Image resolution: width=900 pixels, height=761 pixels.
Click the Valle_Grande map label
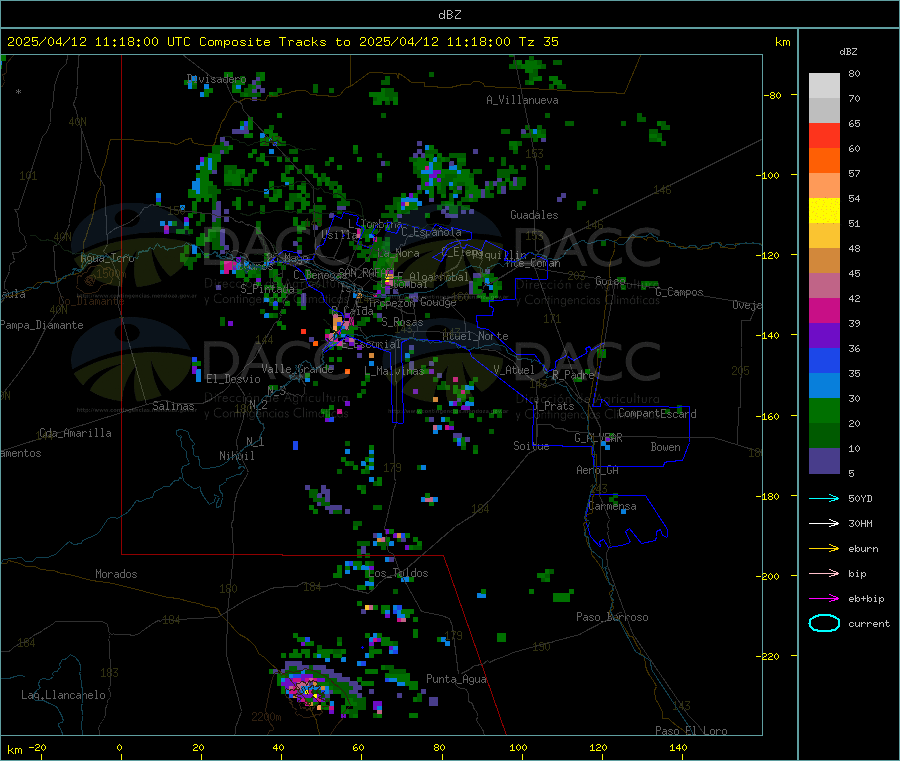(298, 369)
